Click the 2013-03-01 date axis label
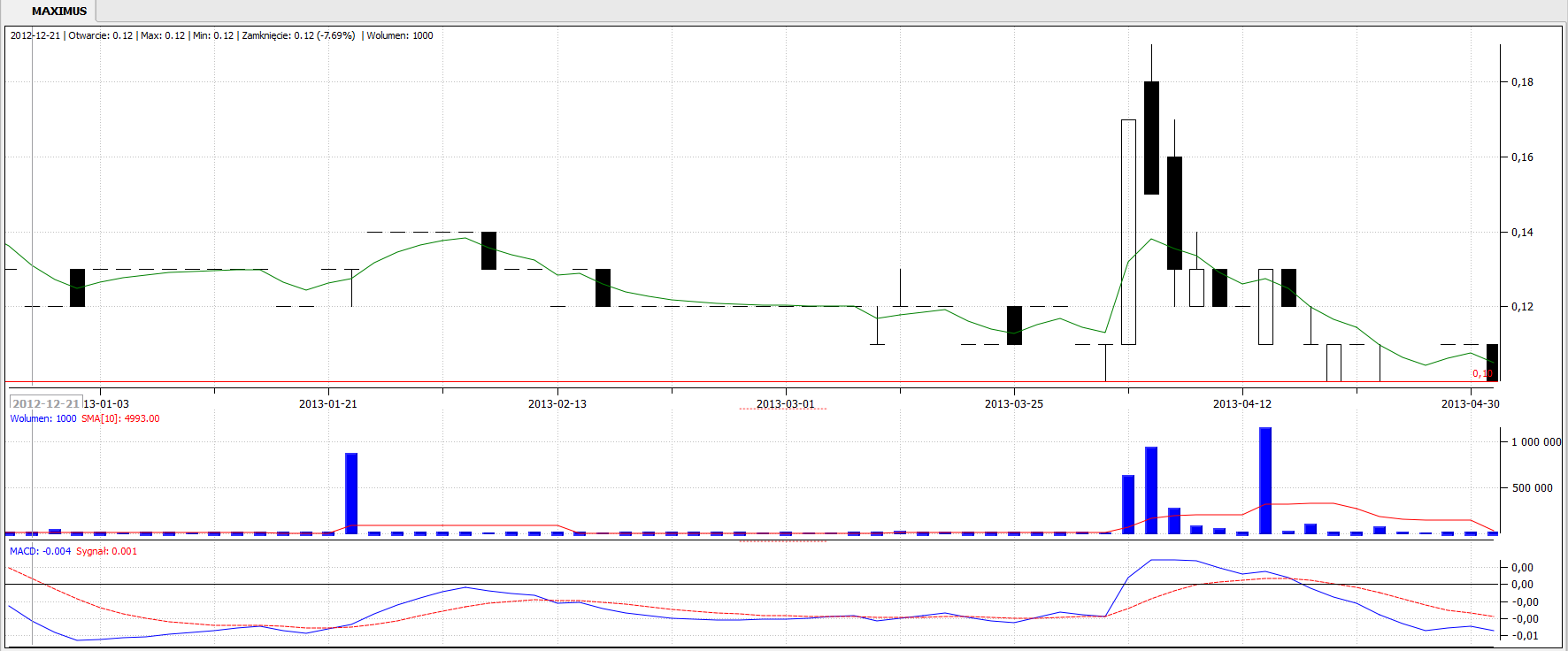This screenshot has width=1568, height=651. [785, 404]
